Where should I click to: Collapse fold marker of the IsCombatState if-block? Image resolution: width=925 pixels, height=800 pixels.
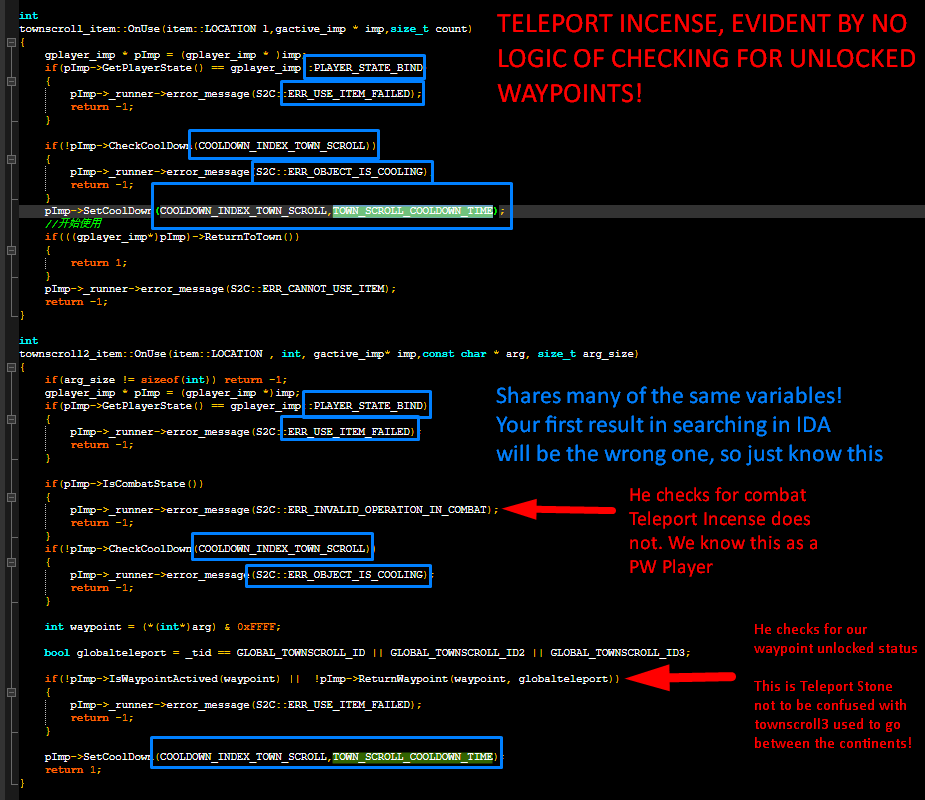pos(11,497)
